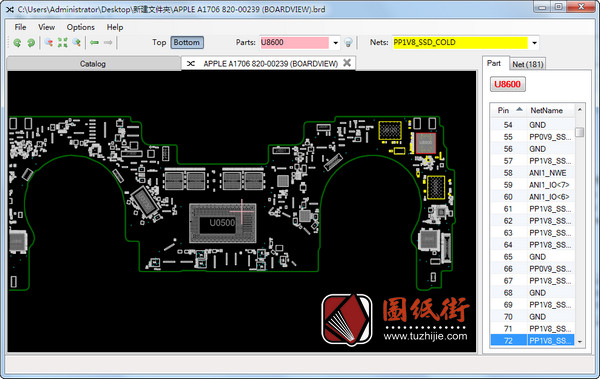
Task: Click the zoom in magnifier icon
Action: [77, 42]
